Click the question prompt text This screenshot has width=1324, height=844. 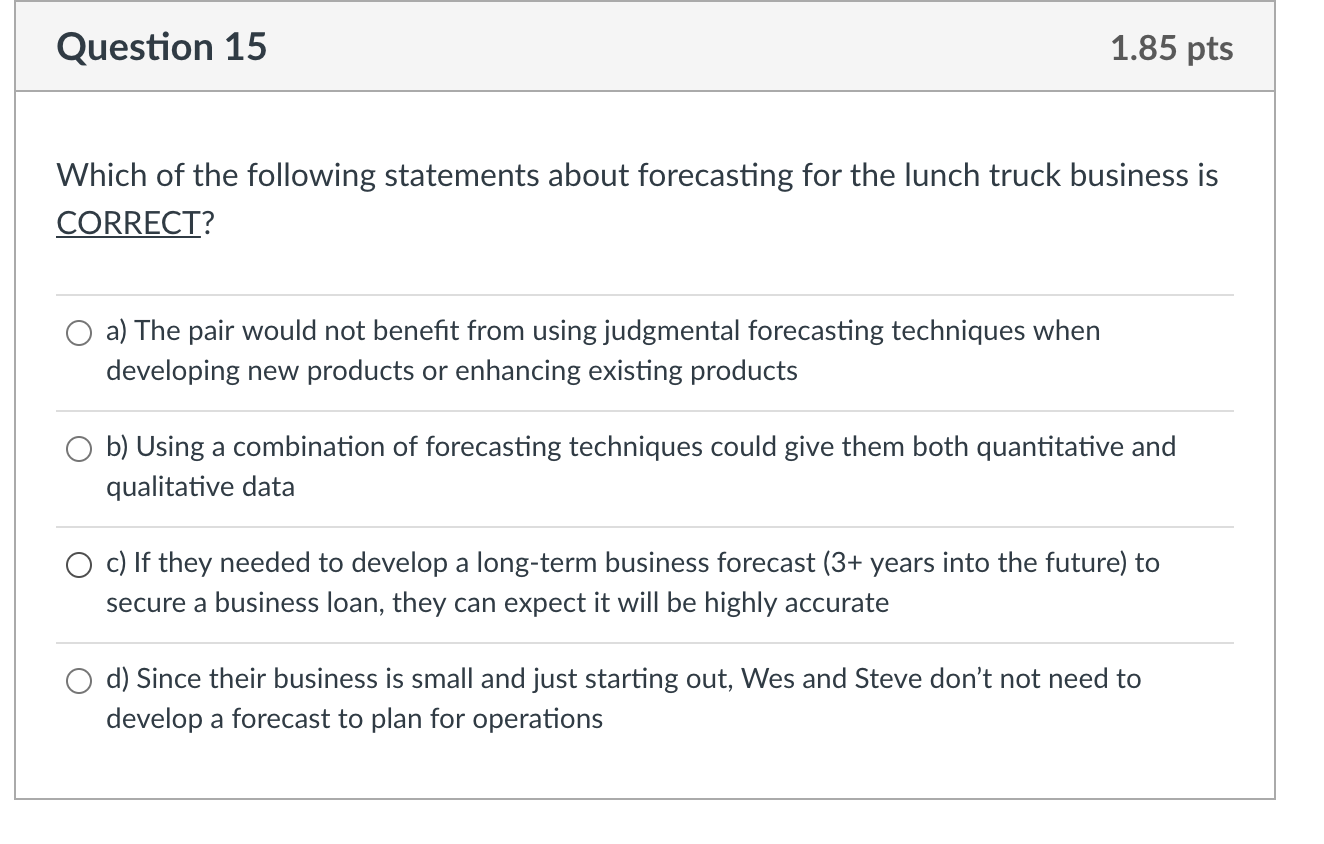[x=636, y=175]
